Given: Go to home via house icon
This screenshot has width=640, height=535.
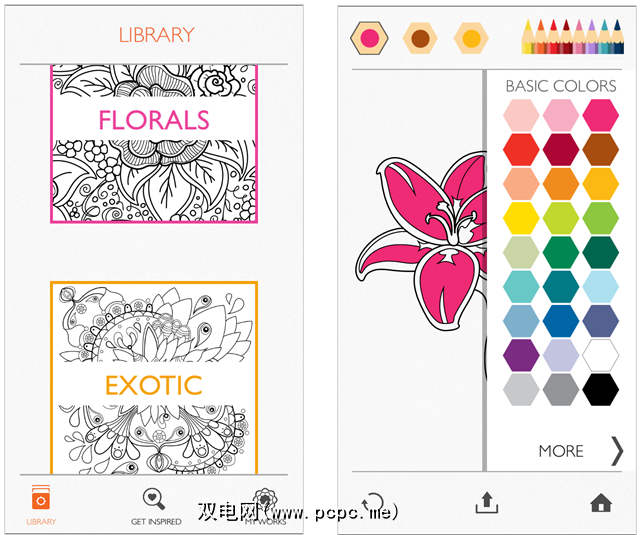Looking at the screenshot, I should pyautogui.click(x=601, y=502).
